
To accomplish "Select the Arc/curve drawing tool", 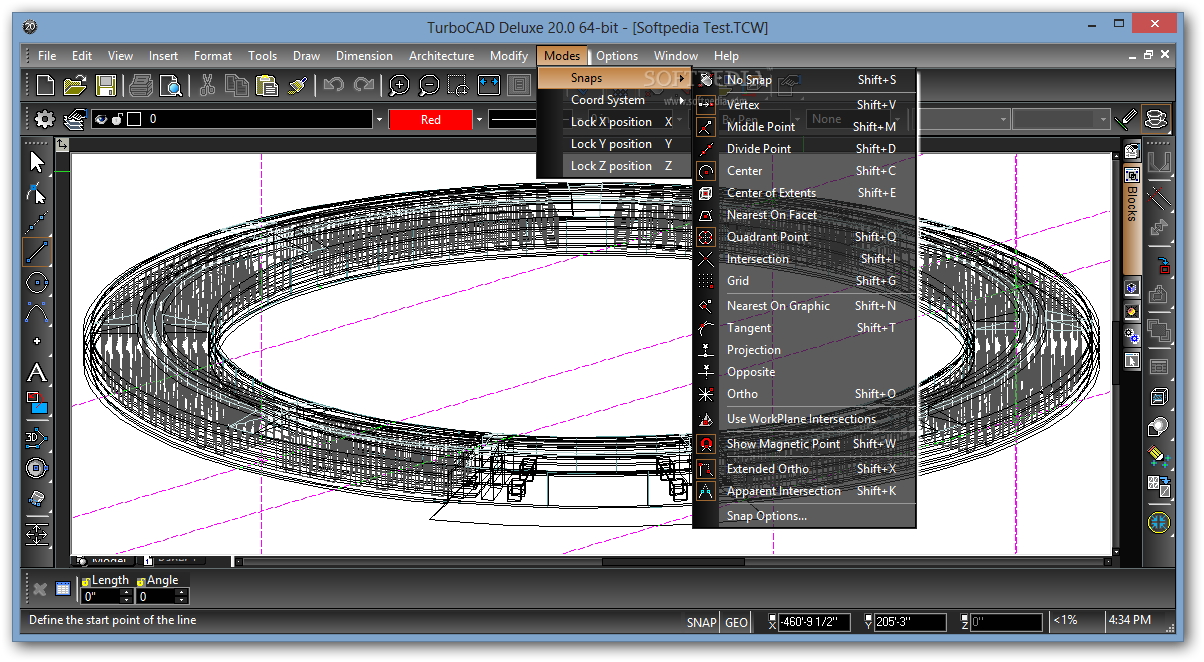I will (37, 312).
